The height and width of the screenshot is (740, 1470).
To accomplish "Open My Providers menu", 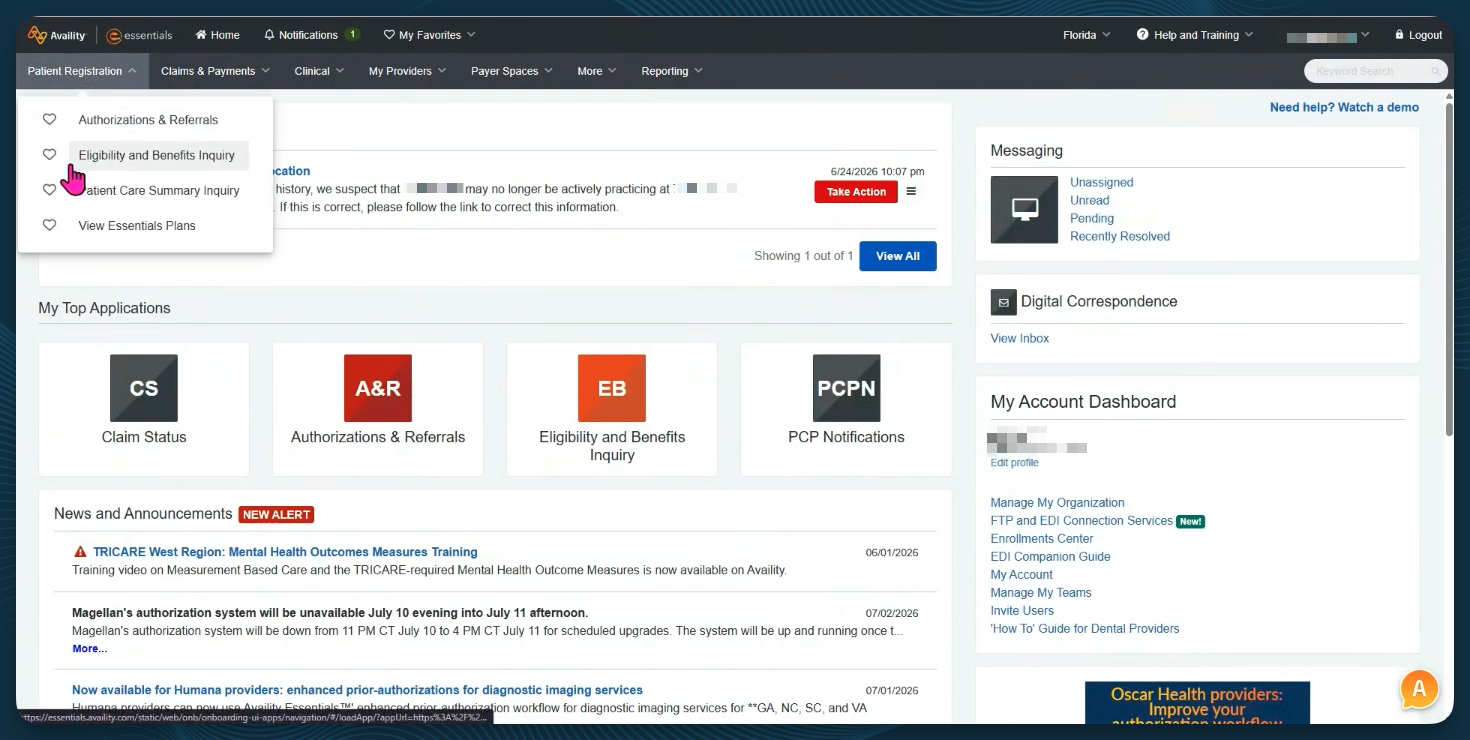I will [x=407, y=71].
